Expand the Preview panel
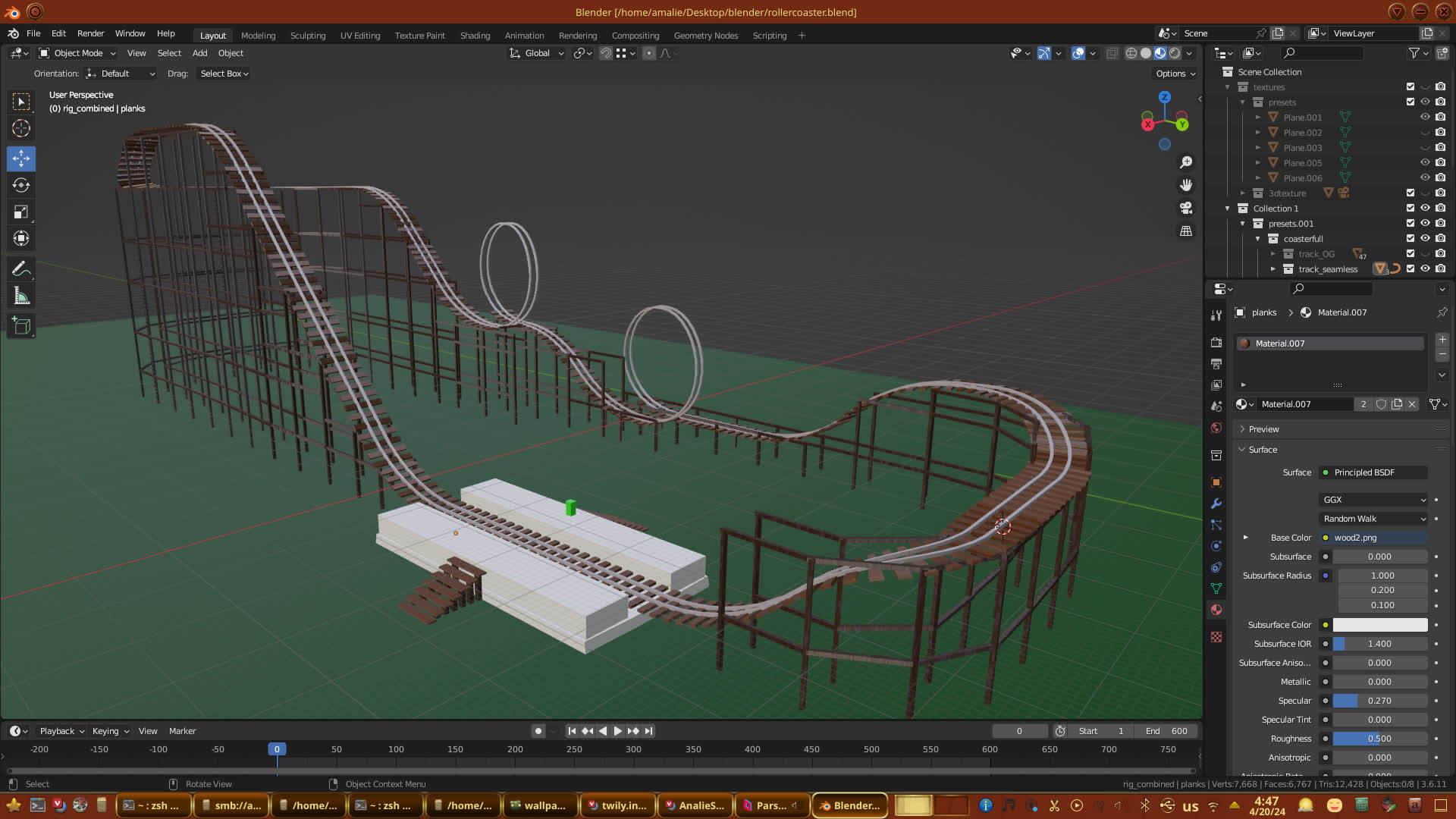This screenshot has width=1456, height=819. pyautogui.click(x=1263, y=429)
